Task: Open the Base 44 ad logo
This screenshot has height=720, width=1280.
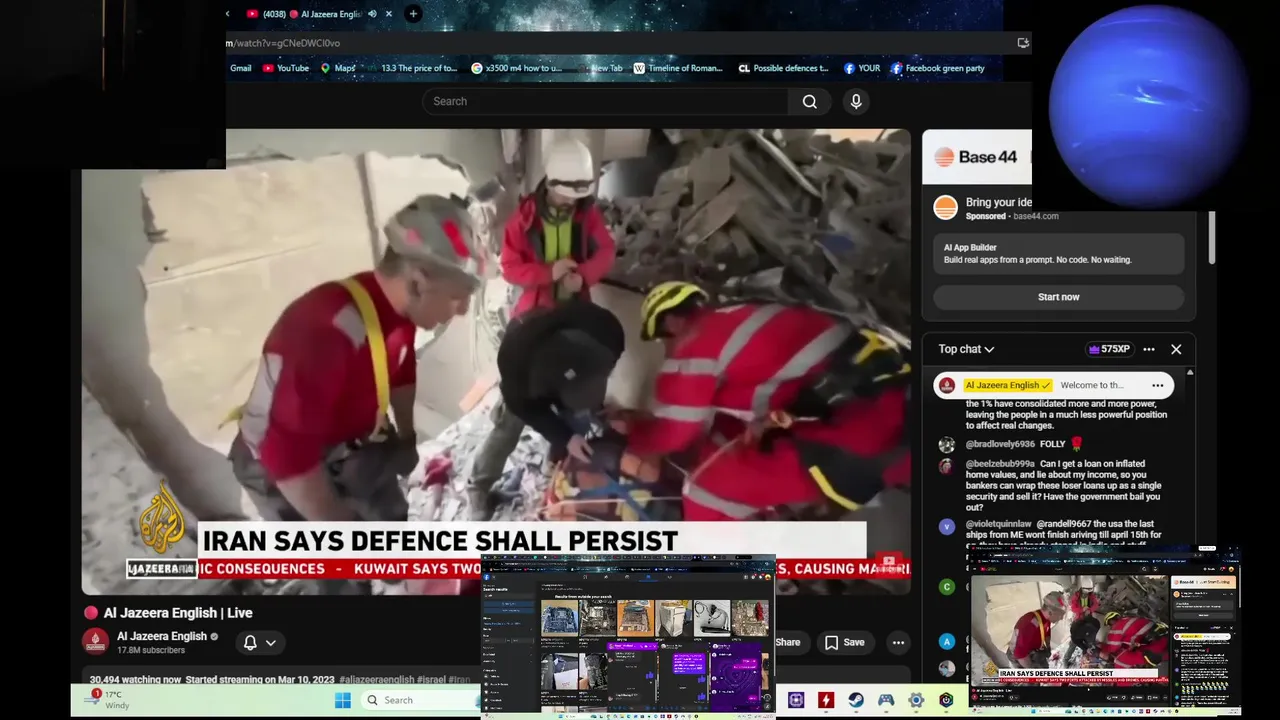Action: point(975,157)
